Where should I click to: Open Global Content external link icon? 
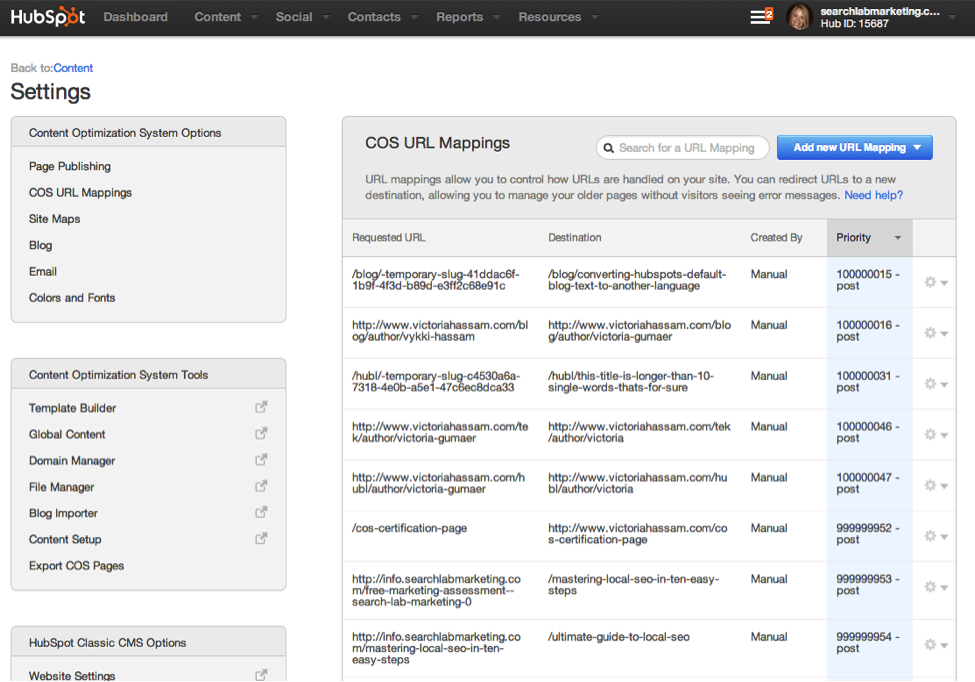click(x=261, y=433)
